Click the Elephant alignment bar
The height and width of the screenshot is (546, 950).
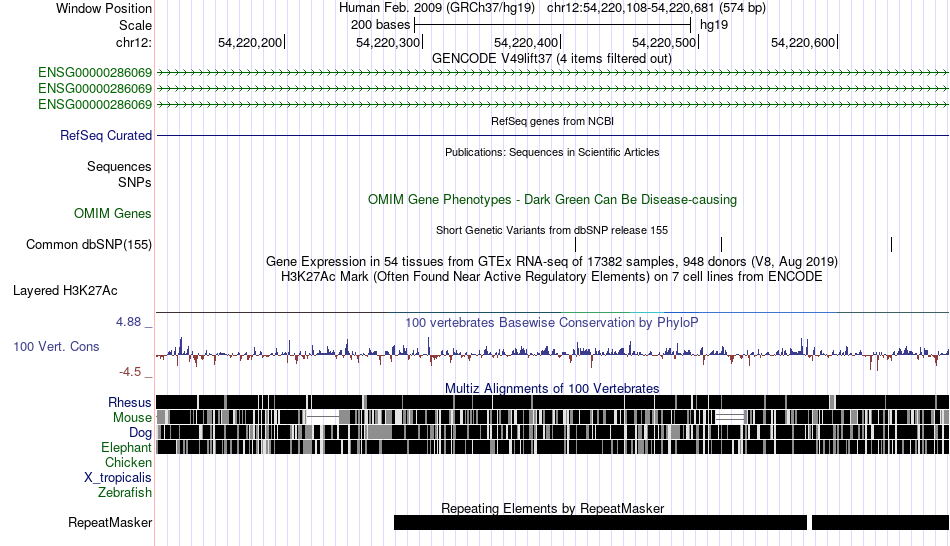coord(553,447)
